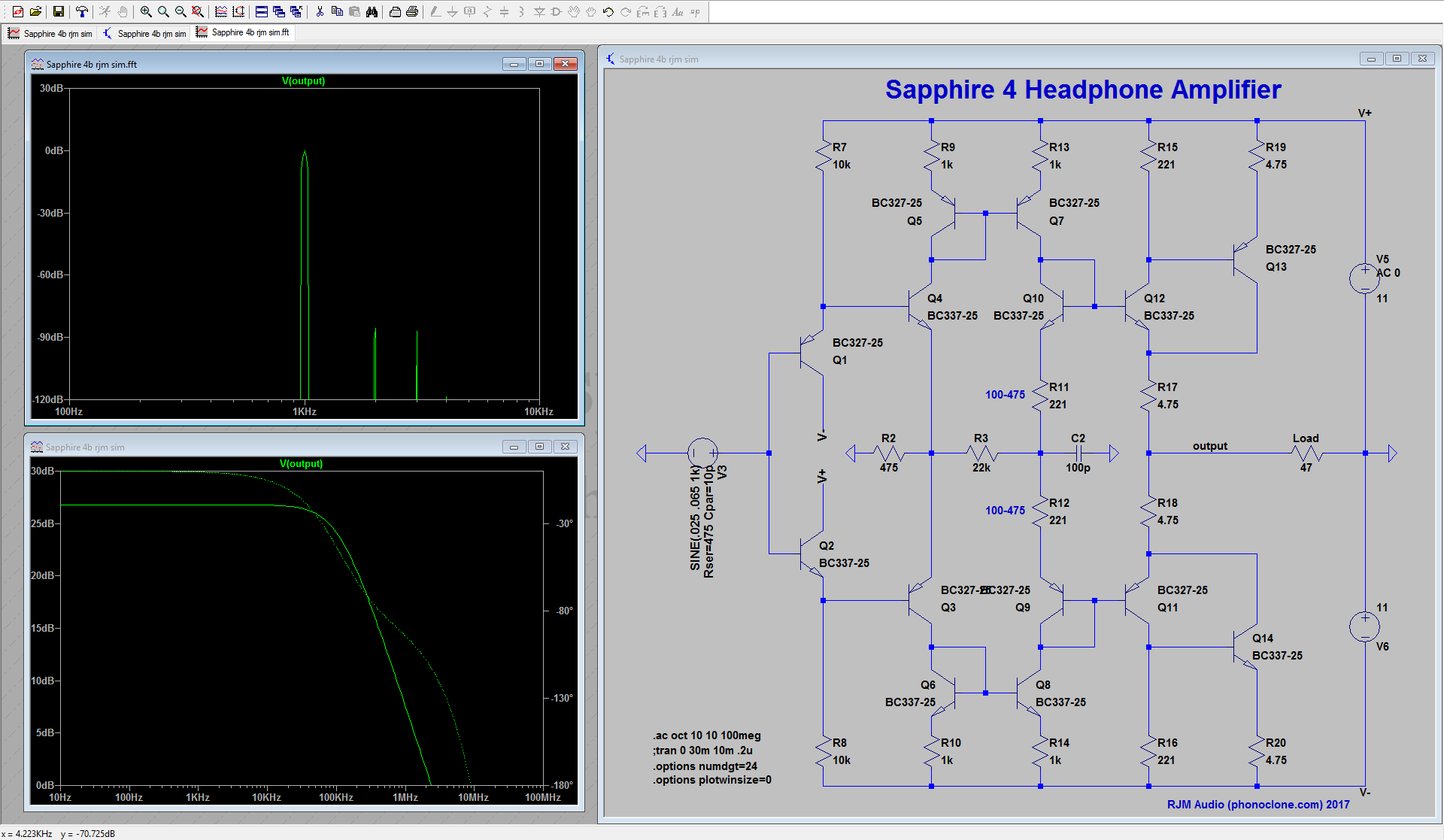Place a Diode component
The height and width of the screenshot is (840, 1444).
tap(539, 11)
